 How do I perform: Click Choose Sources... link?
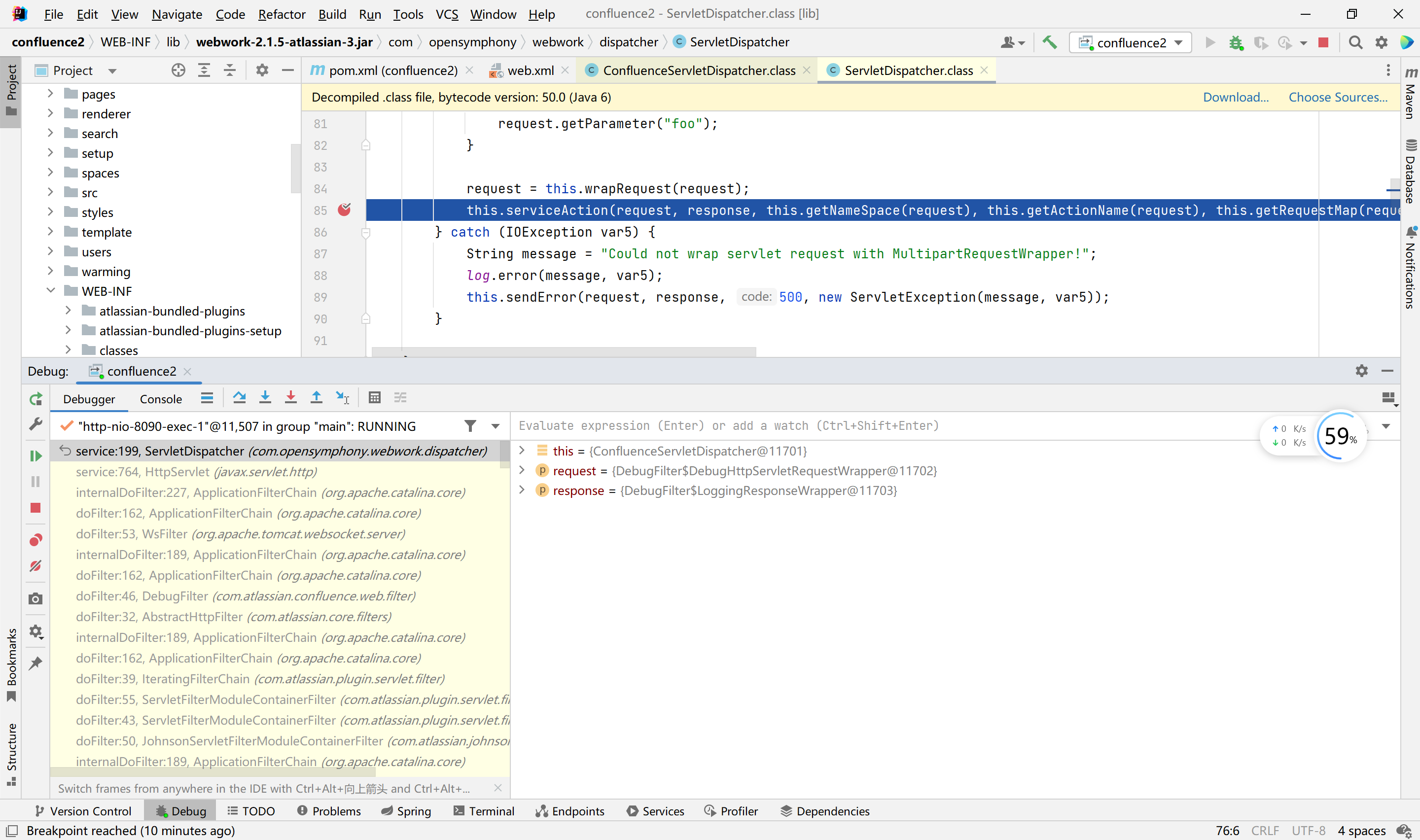pos(1338,97)
